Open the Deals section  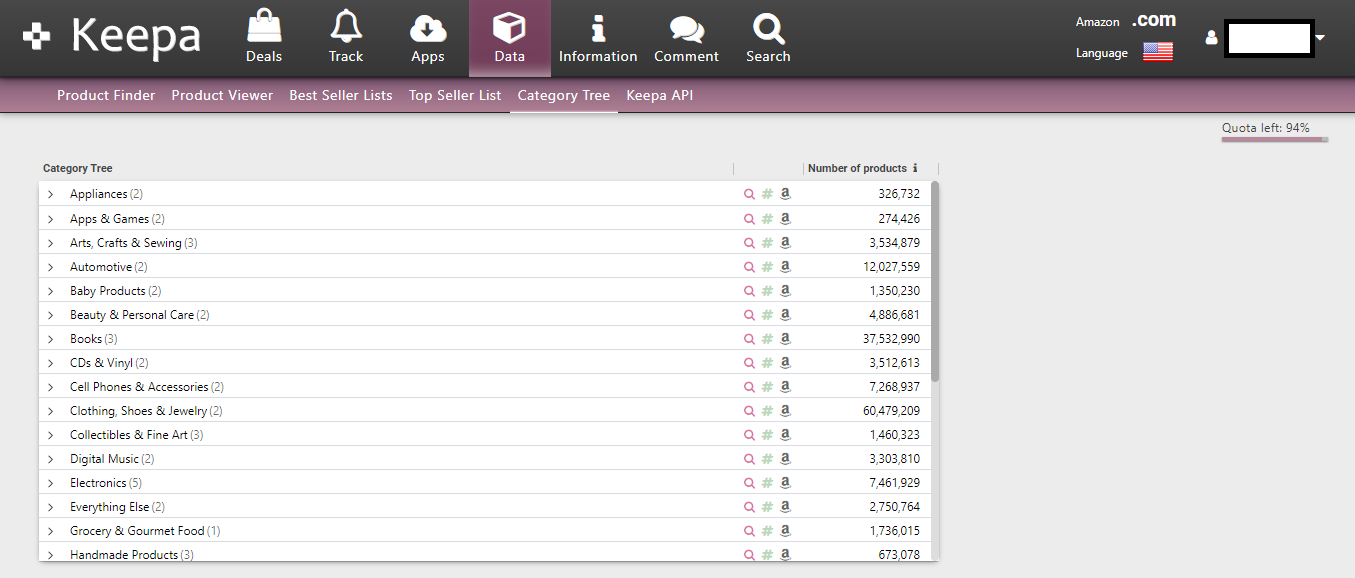(264, 38)
